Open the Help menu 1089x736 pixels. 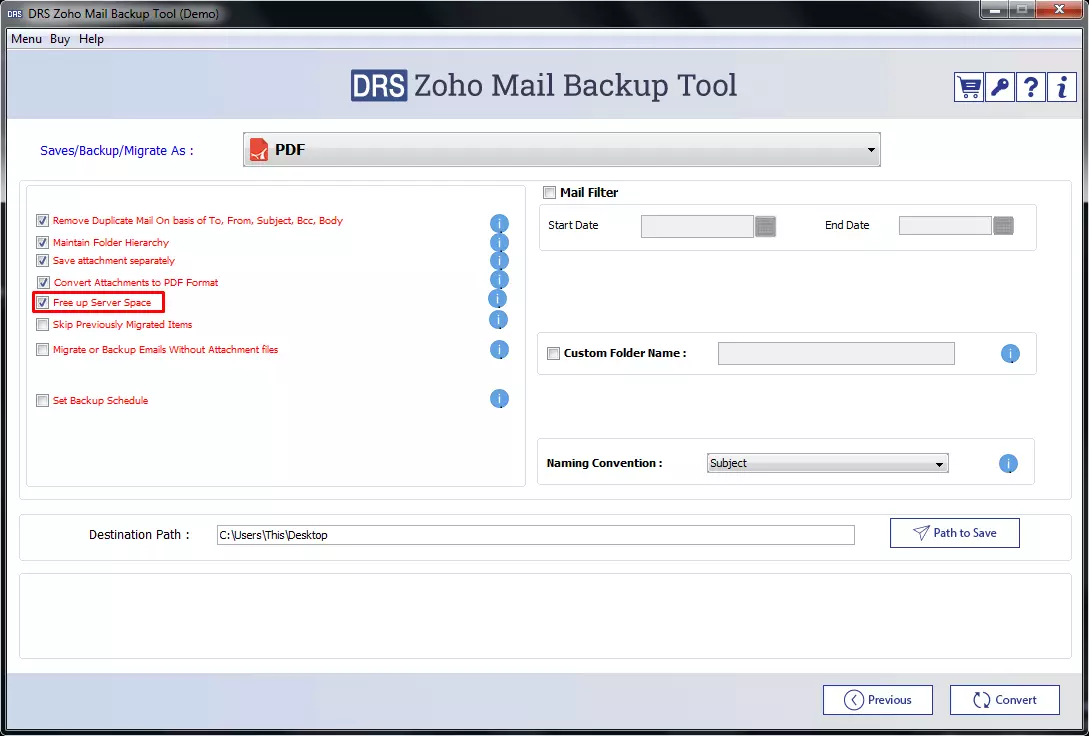click(x=91, y=39)
